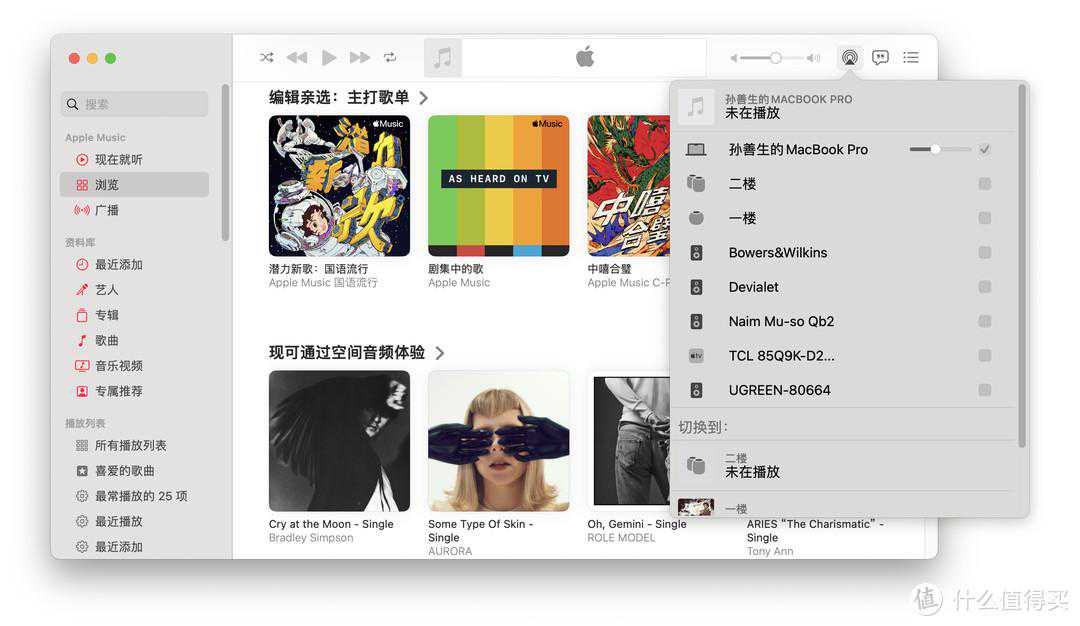Expand the 现可通过空间音频体验 section arrow
Screen dimensions: 1080x626
[440, 353]
